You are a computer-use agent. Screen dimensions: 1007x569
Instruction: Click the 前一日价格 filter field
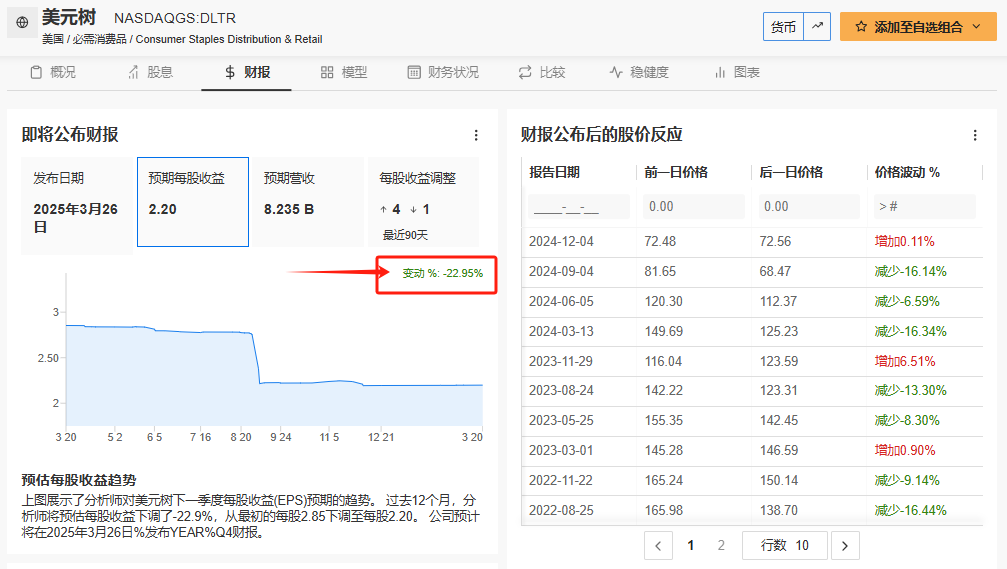(x=694, y=207)
